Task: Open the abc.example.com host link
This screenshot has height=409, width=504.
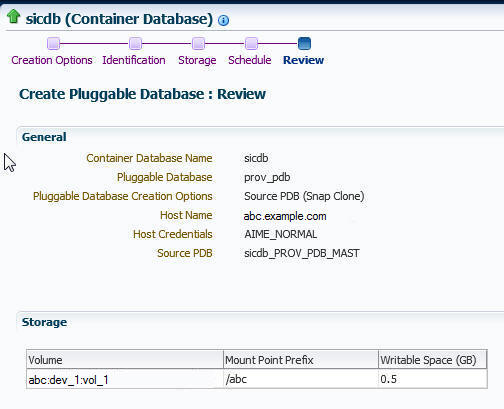Action: click(x=285, y=216)
